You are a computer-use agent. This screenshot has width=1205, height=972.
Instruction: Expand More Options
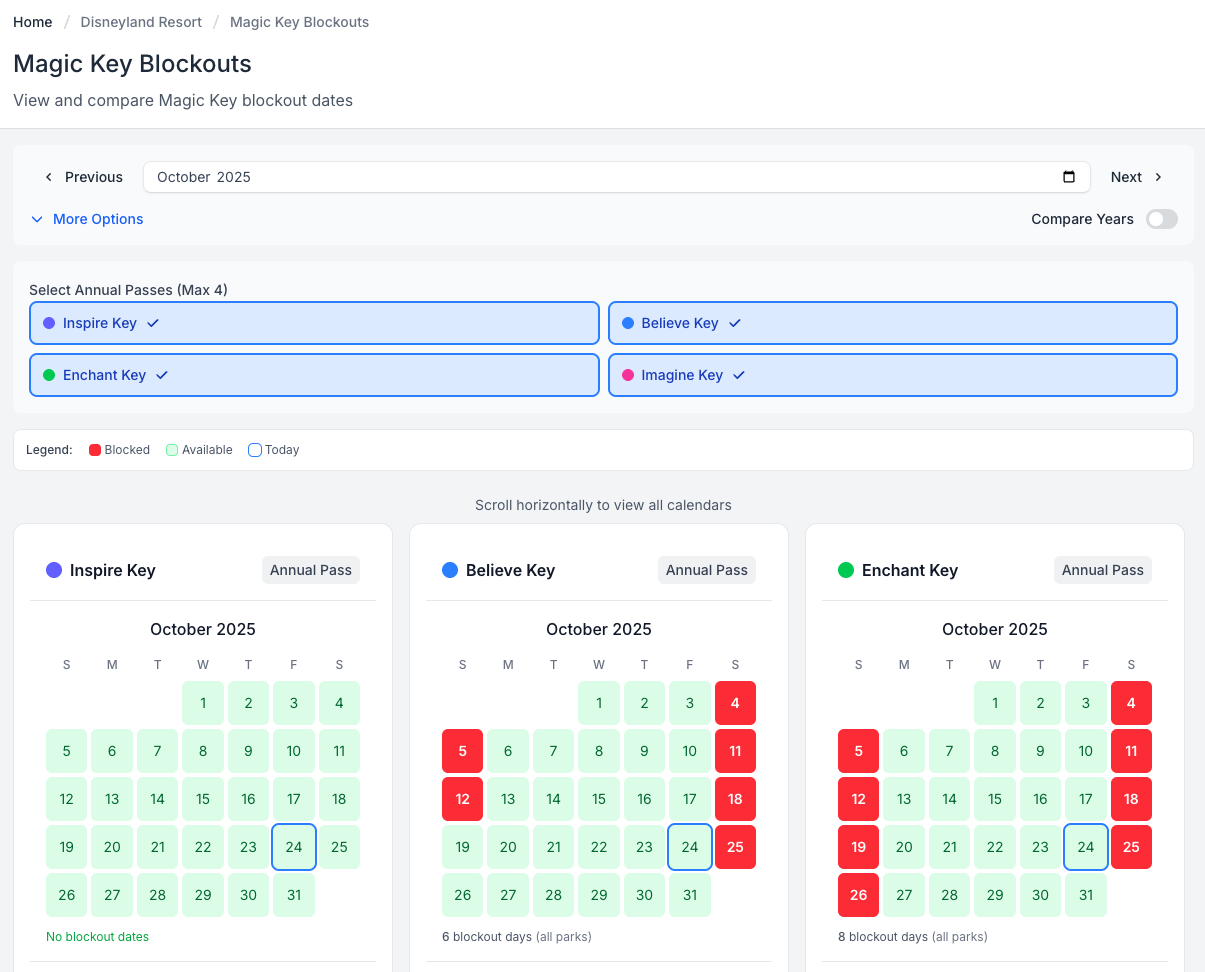[87, 219]
